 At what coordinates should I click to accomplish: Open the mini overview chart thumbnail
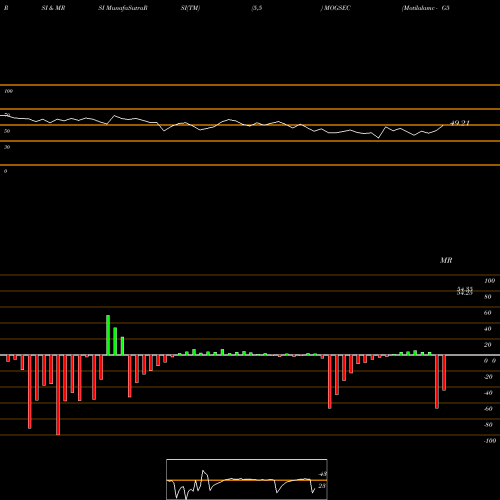[x=247, y=479]
